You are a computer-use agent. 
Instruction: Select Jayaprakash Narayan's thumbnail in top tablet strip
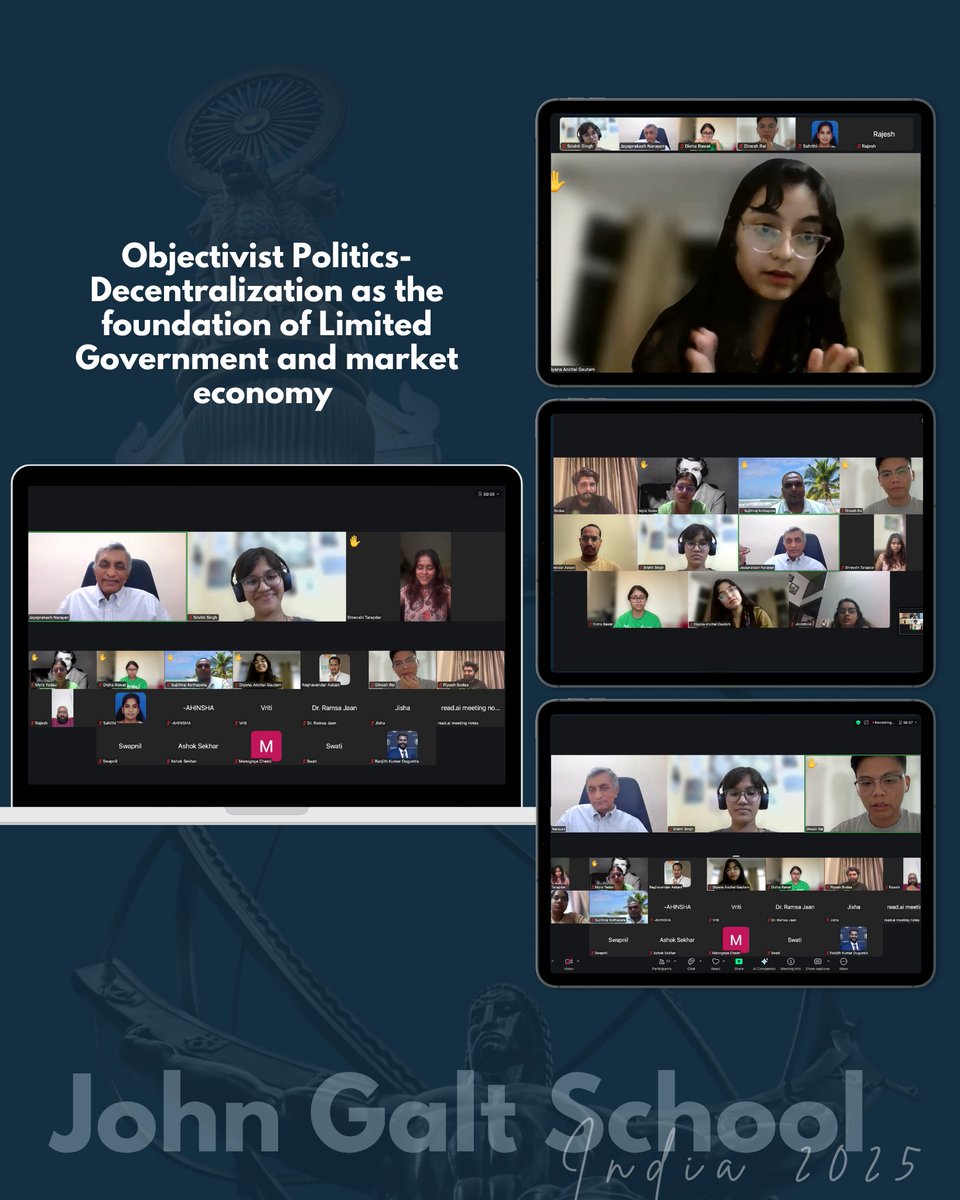(x=650, y=134)
